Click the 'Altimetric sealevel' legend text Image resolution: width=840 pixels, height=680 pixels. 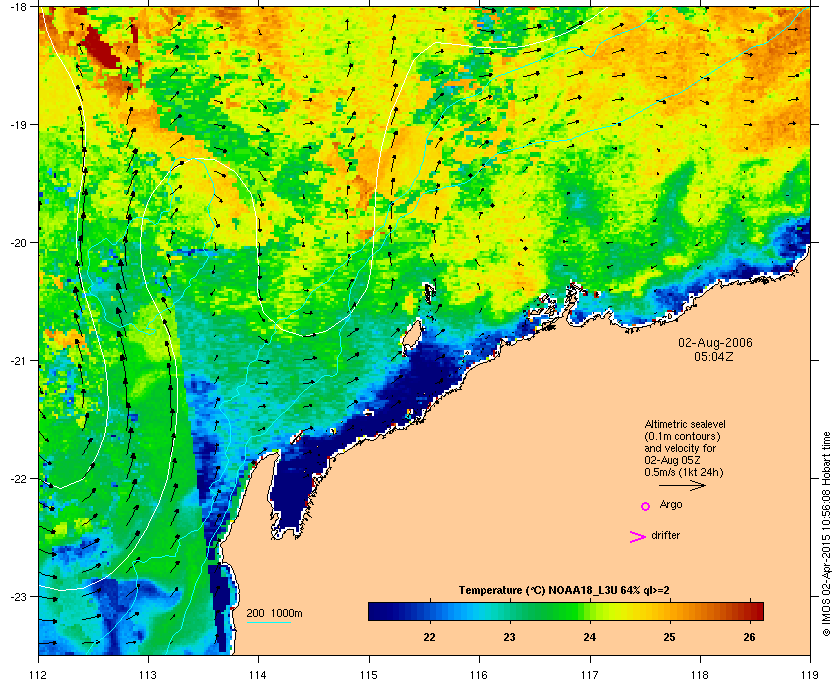click(685, 424)
